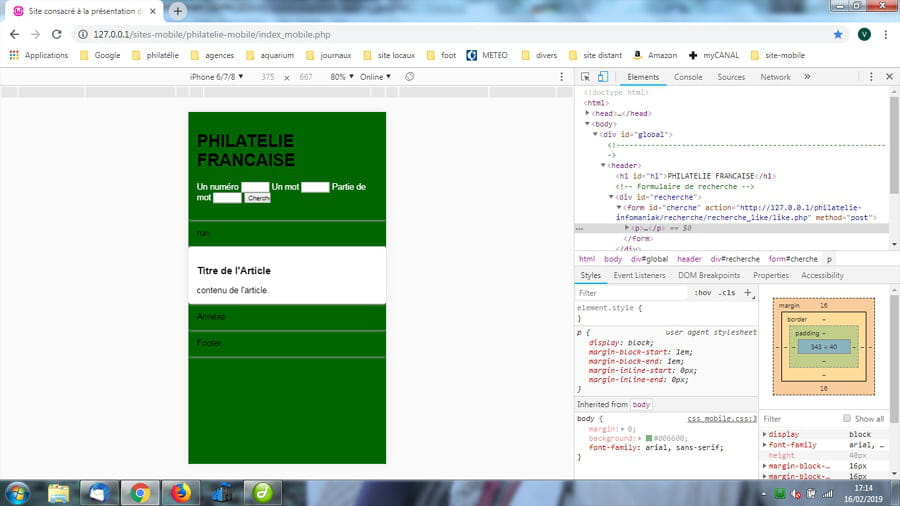Focus the Partie de mot input field

(x=227, y=198)
